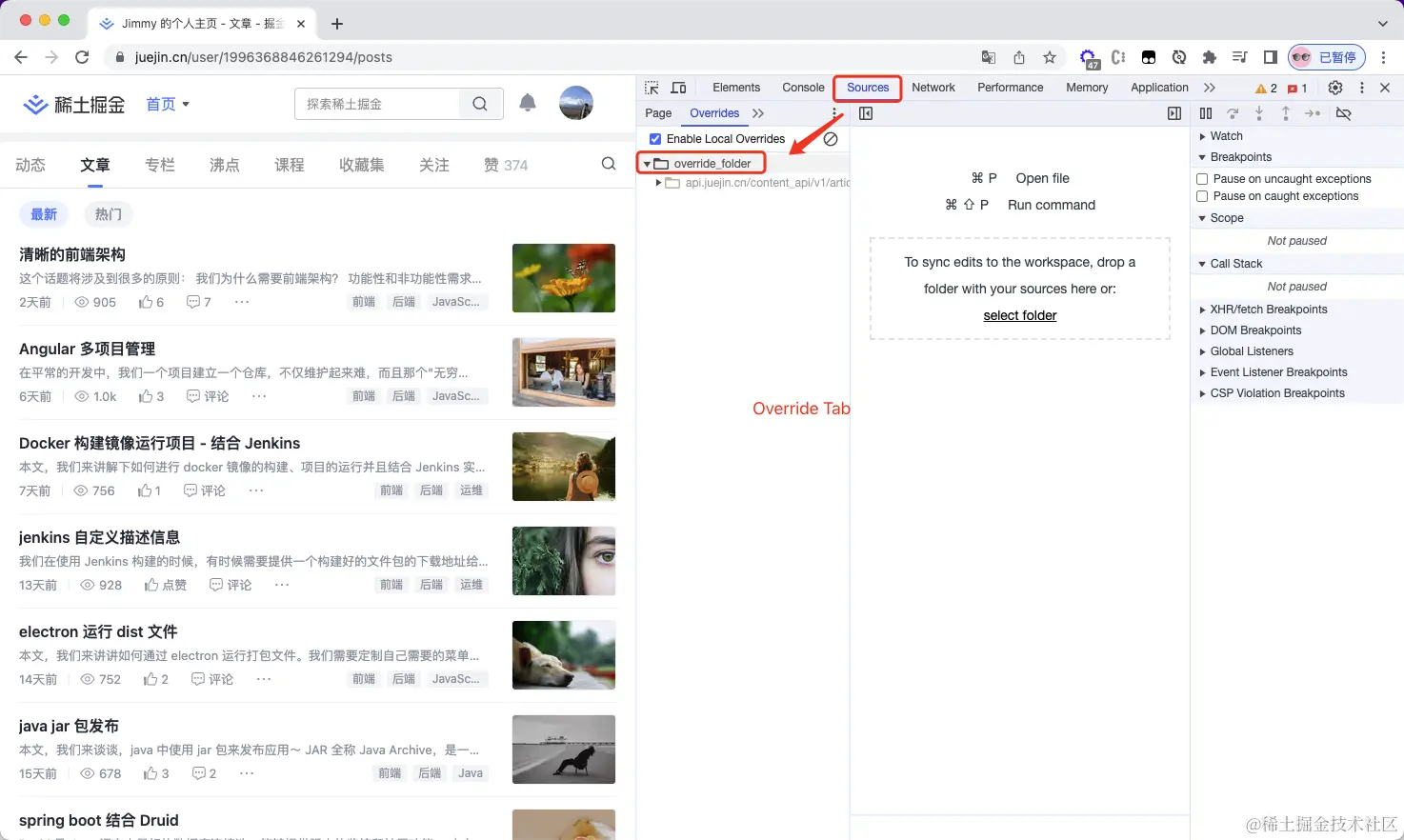Open DevTools settings gear

[1335, 88]
